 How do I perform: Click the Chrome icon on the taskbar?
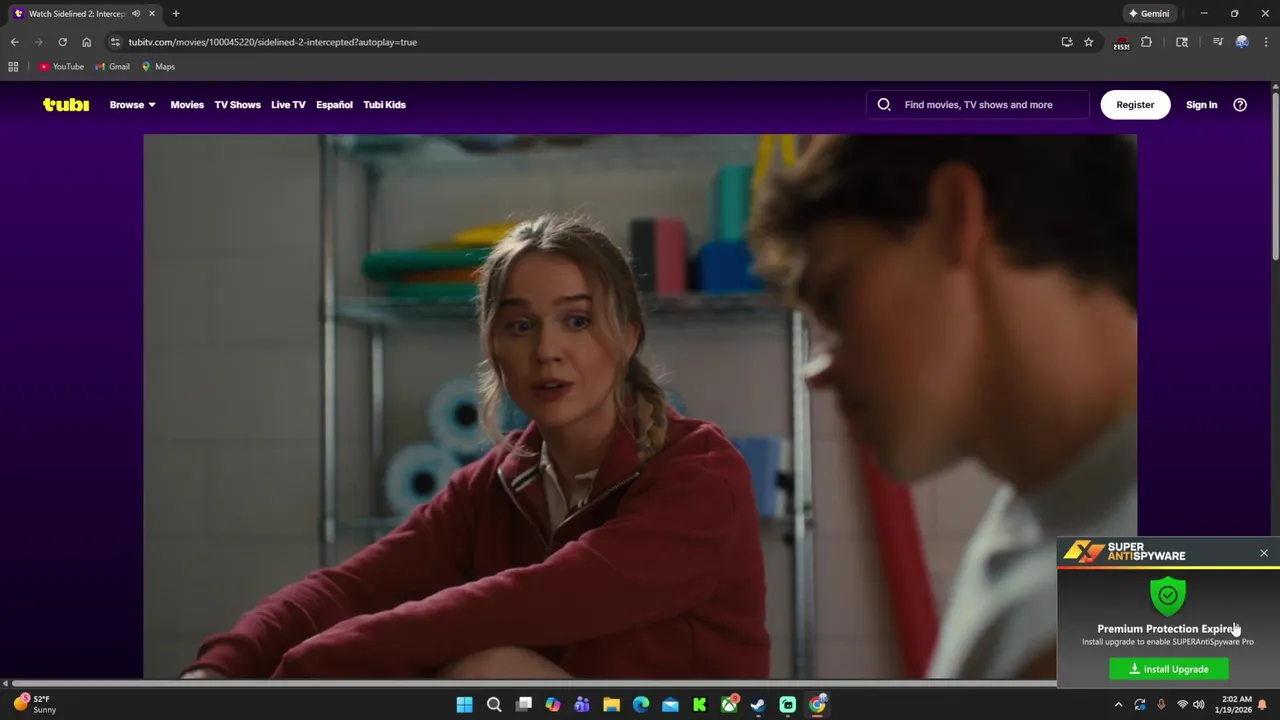pos(817,705)
